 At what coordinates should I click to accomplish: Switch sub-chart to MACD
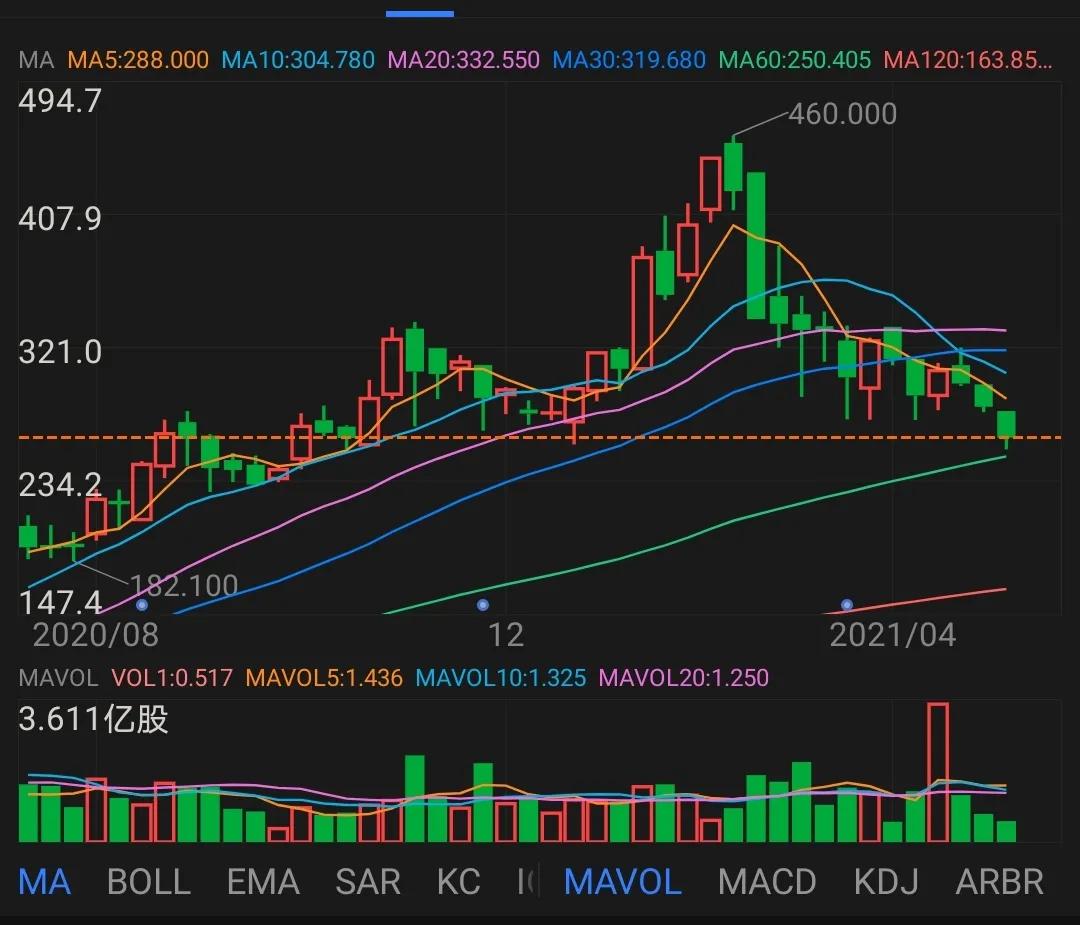[767, 882]
